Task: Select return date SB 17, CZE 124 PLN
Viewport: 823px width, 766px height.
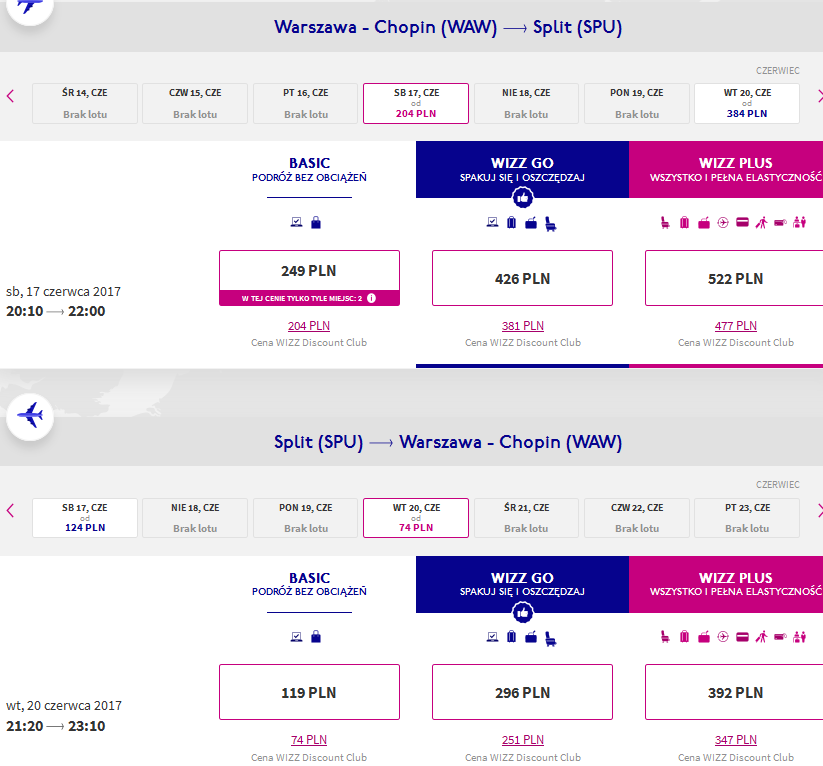Action: point(85,518)
